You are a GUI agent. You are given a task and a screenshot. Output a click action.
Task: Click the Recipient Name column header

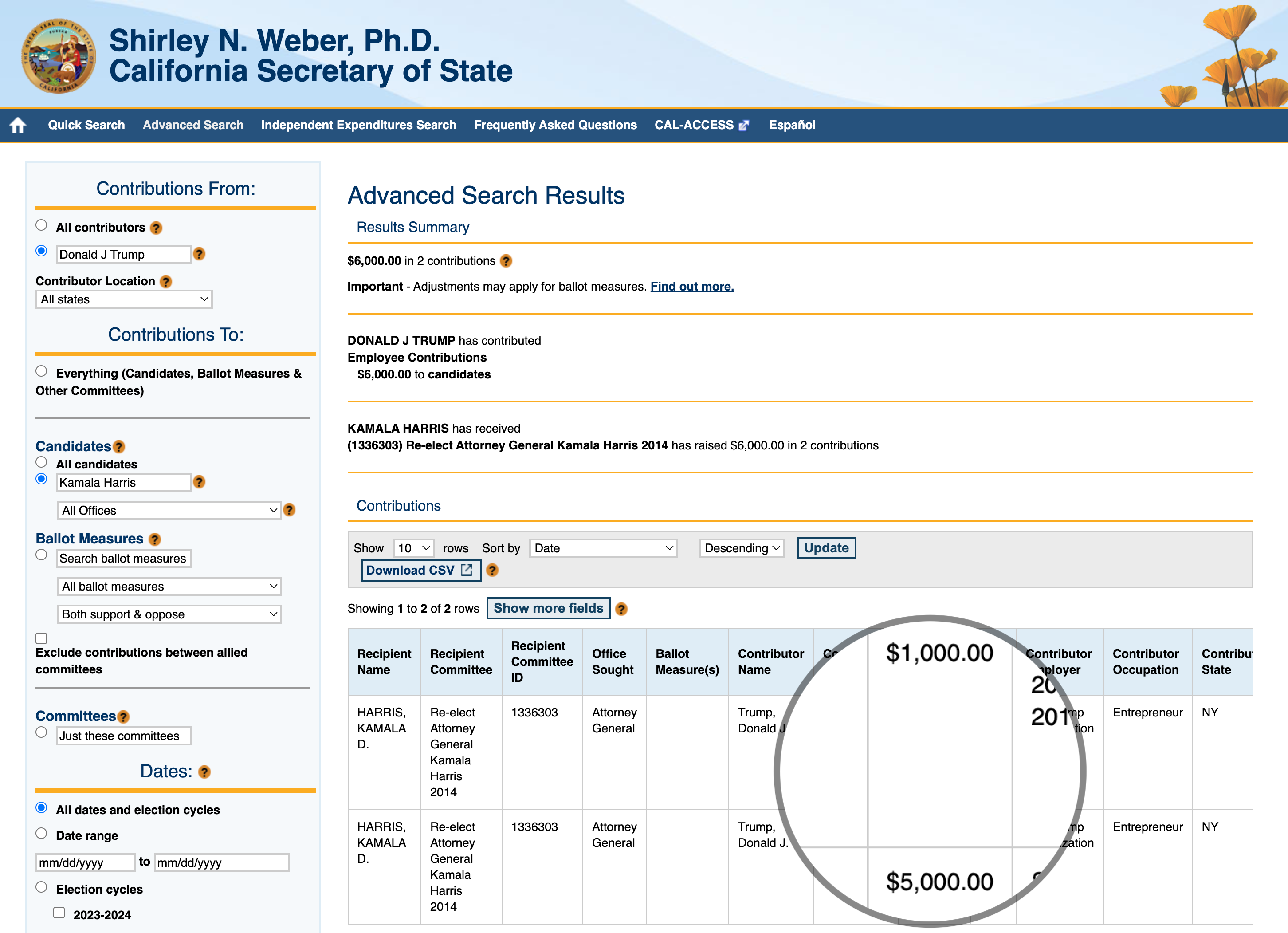pos(385,661)
